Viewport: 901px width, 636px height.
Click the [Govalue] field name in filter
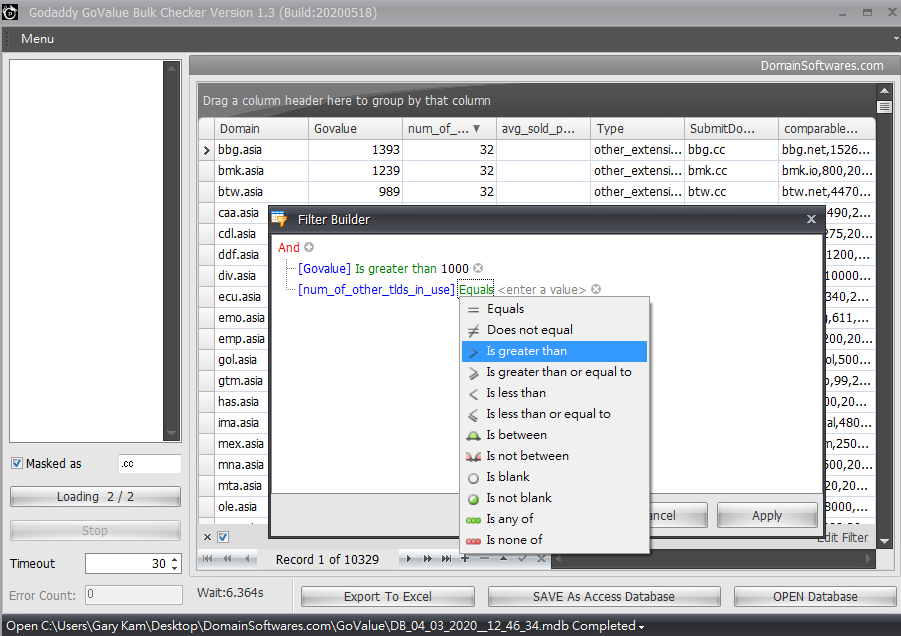pos(324,268)
